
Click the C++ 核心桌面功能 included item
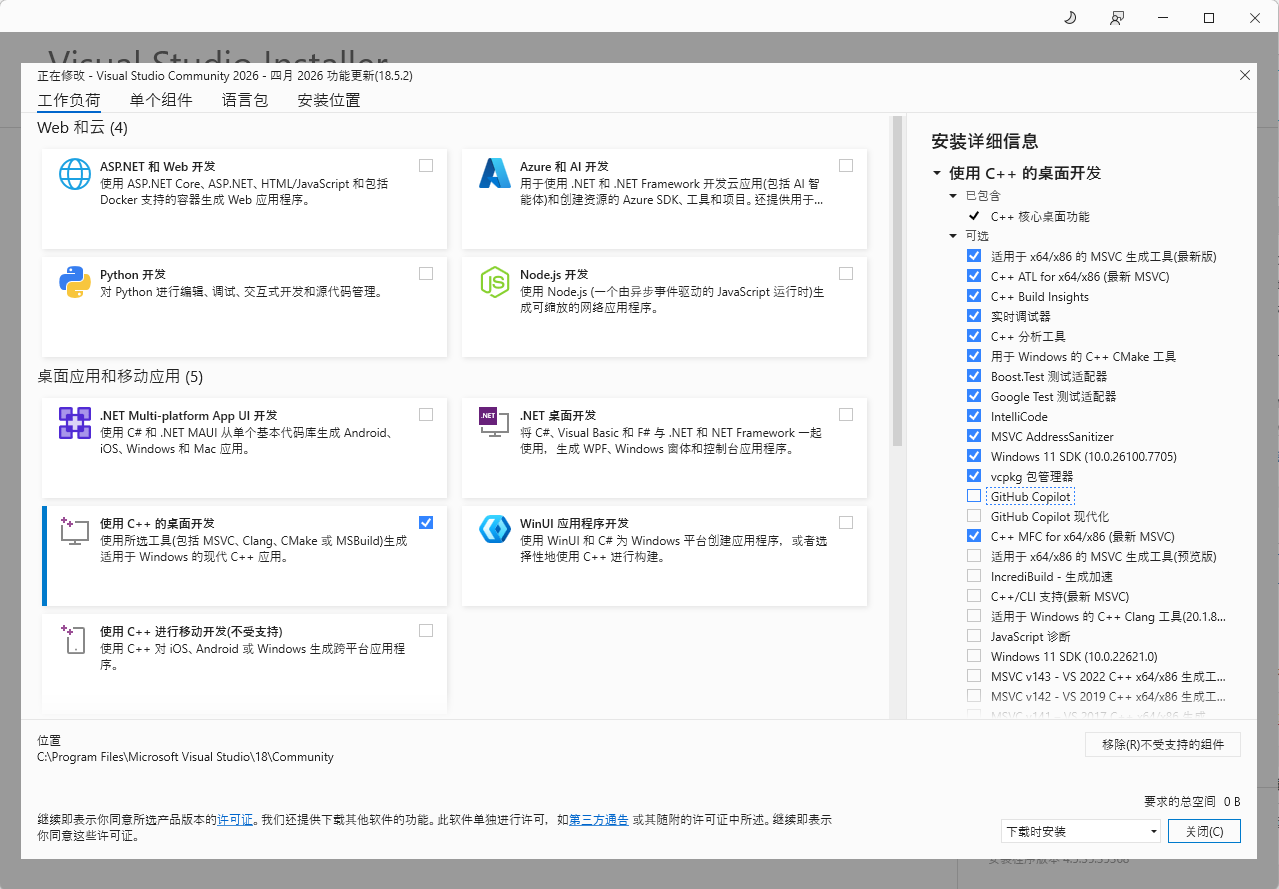point(1040,216)
